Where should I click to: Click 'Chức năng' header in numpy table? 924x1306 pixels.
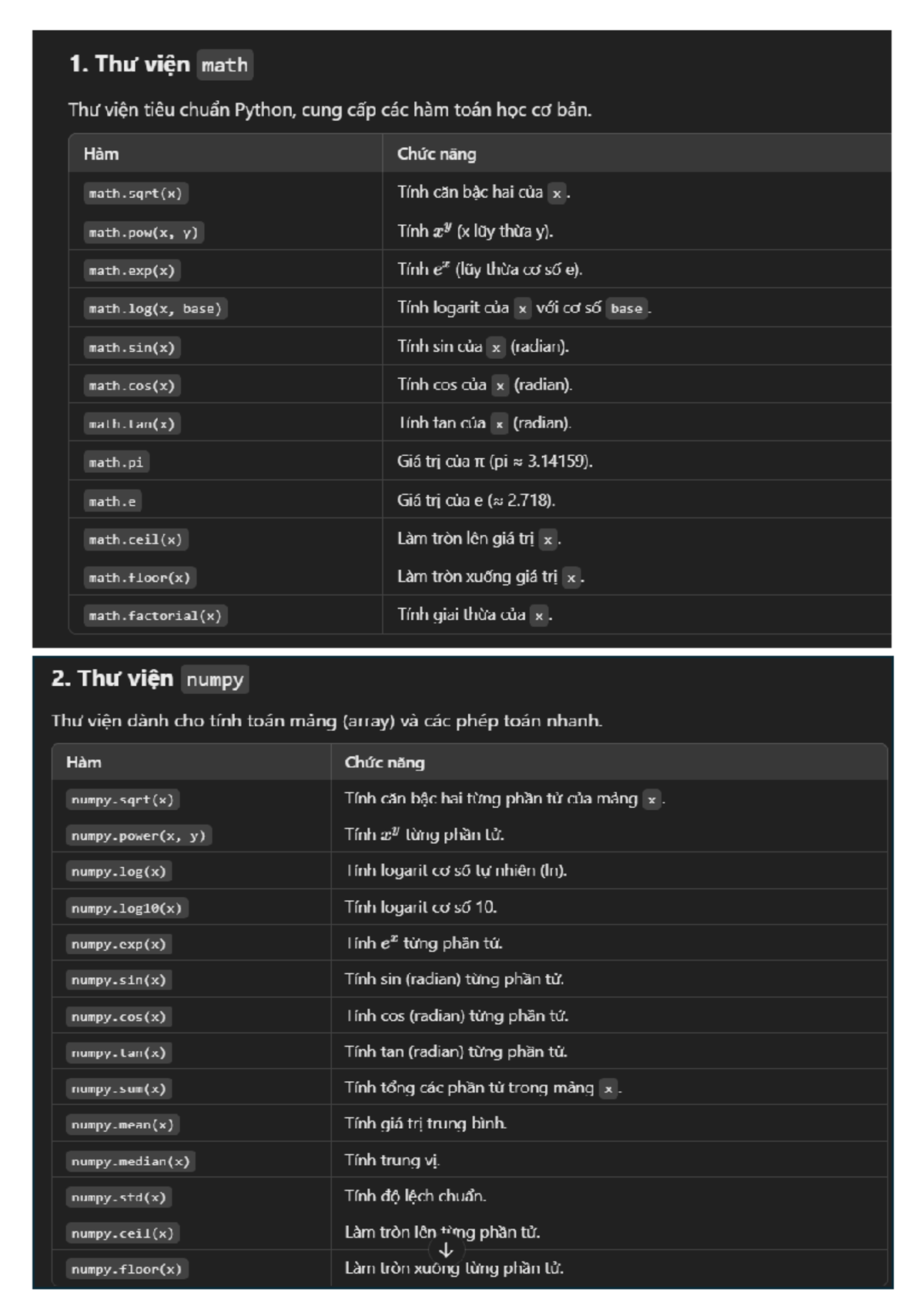[x=384, y=762]
